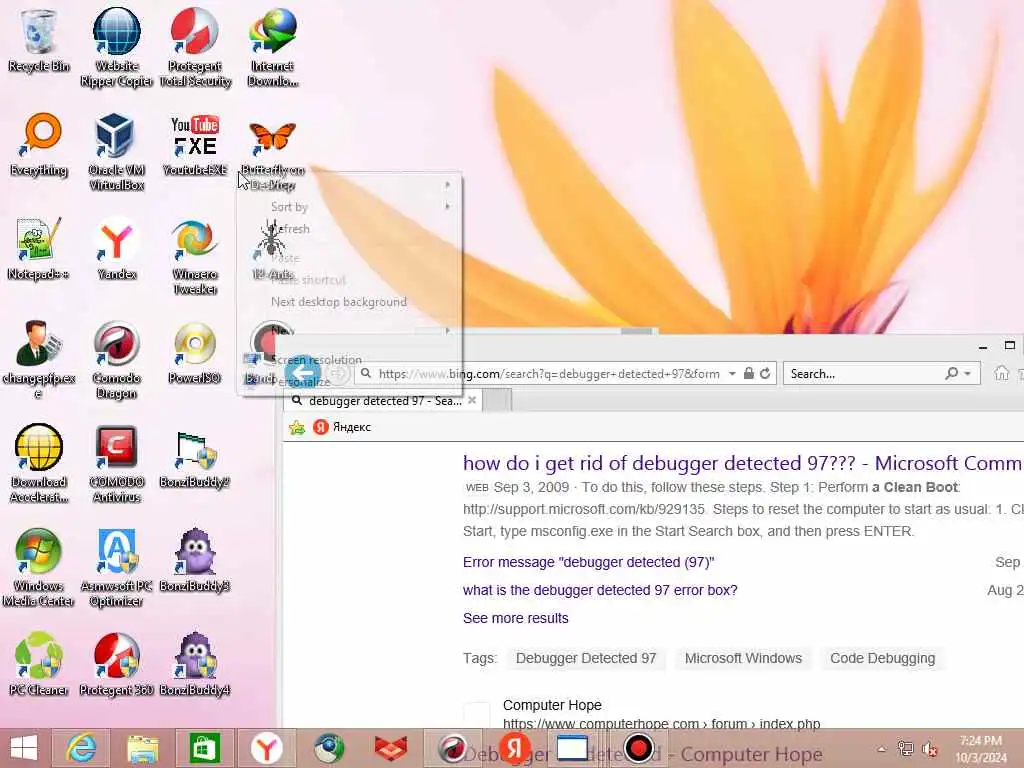
Task: Select the Butterfly on Desktop icon
Action: (273, 152)
